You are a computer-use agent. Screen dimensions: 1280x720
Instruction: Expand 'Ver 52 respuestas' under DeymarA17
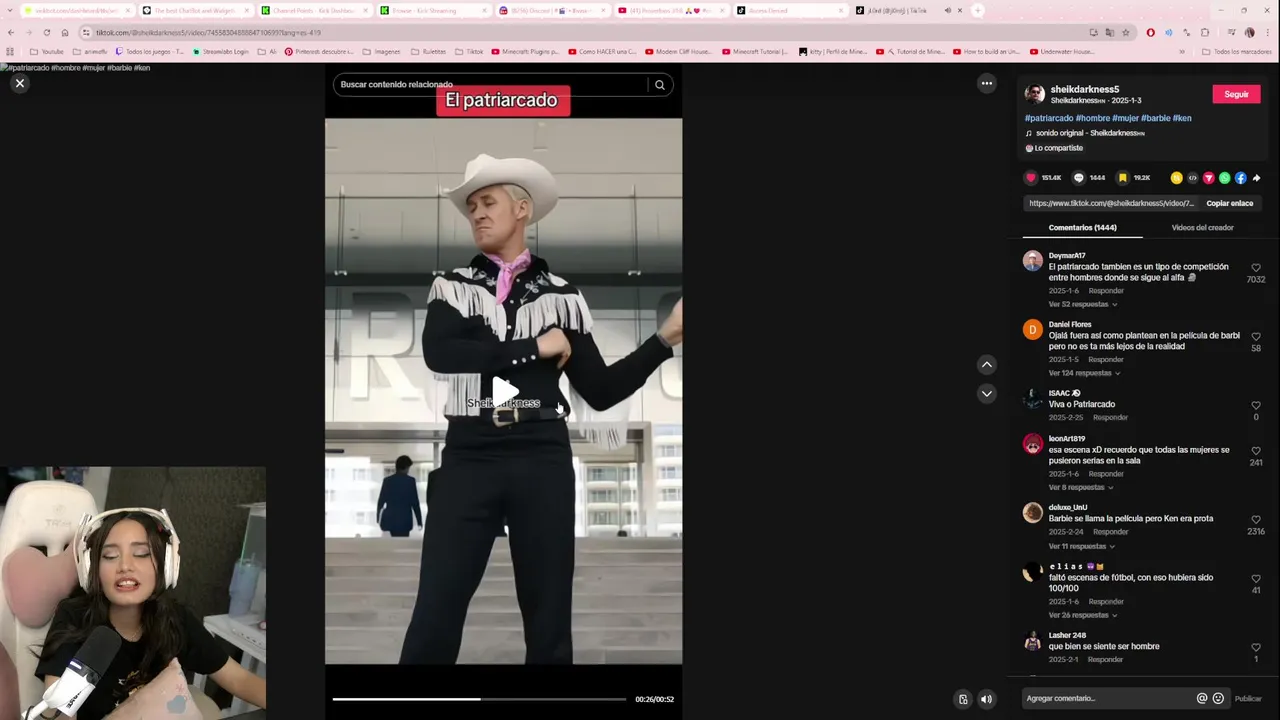coord(1082,304)
